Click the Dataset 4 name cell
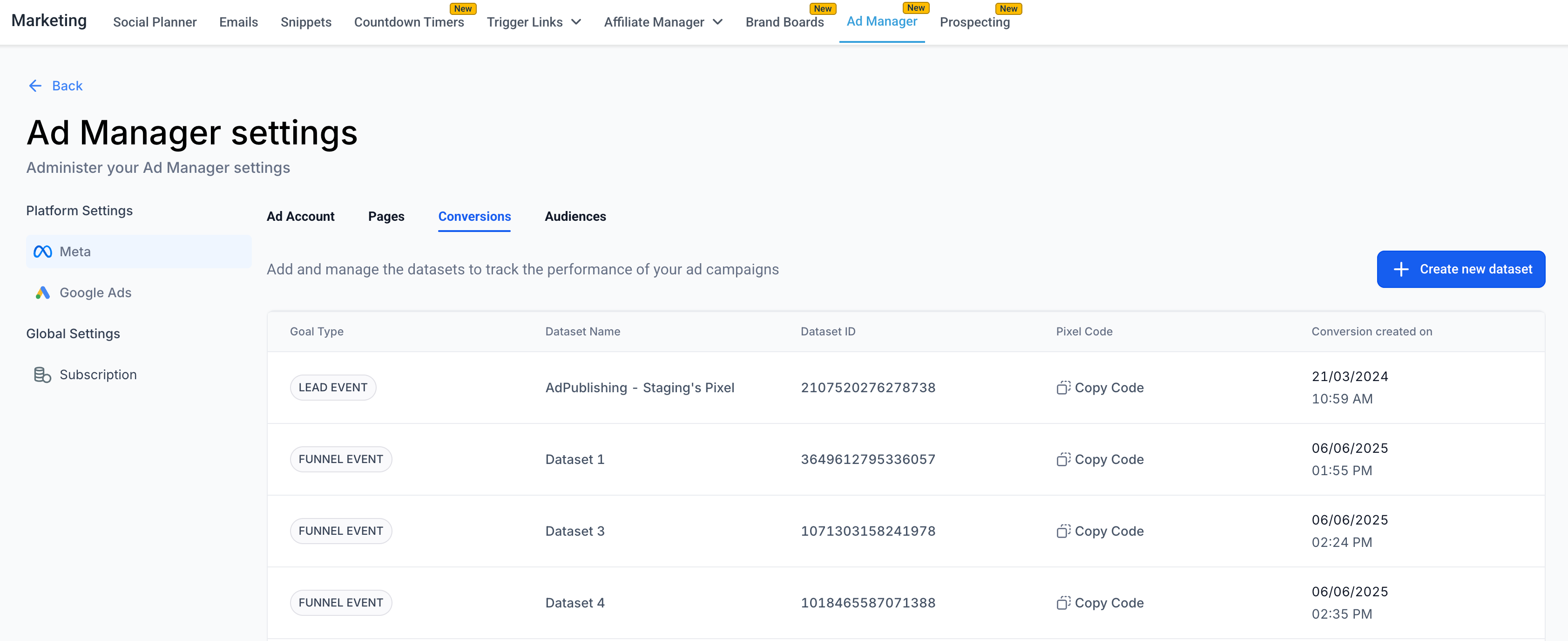The image size is (1568, 641). point(574,603)
